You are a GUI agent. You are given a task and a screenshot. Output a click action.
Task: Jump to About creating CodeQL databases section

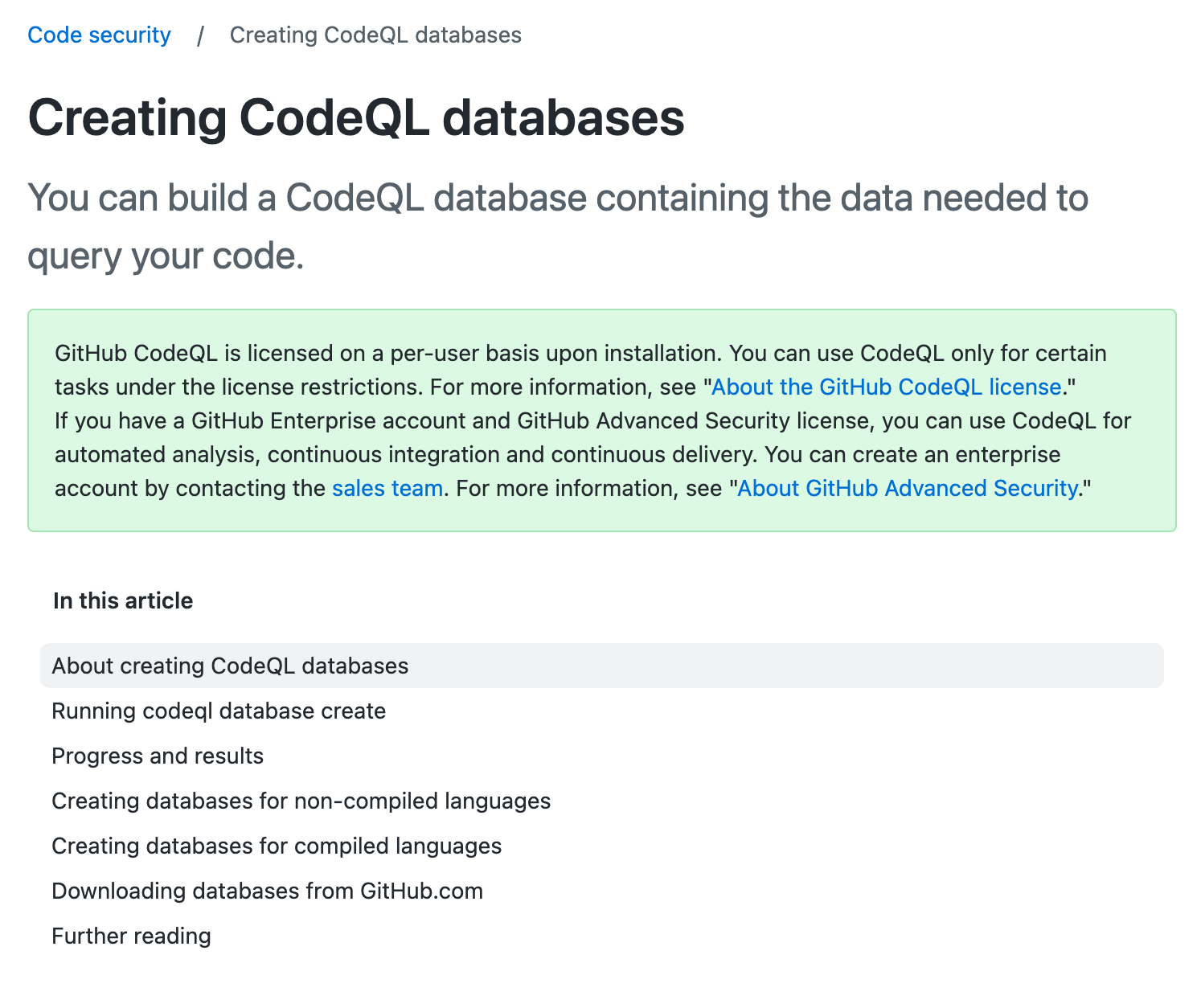[x=602, y=666]
